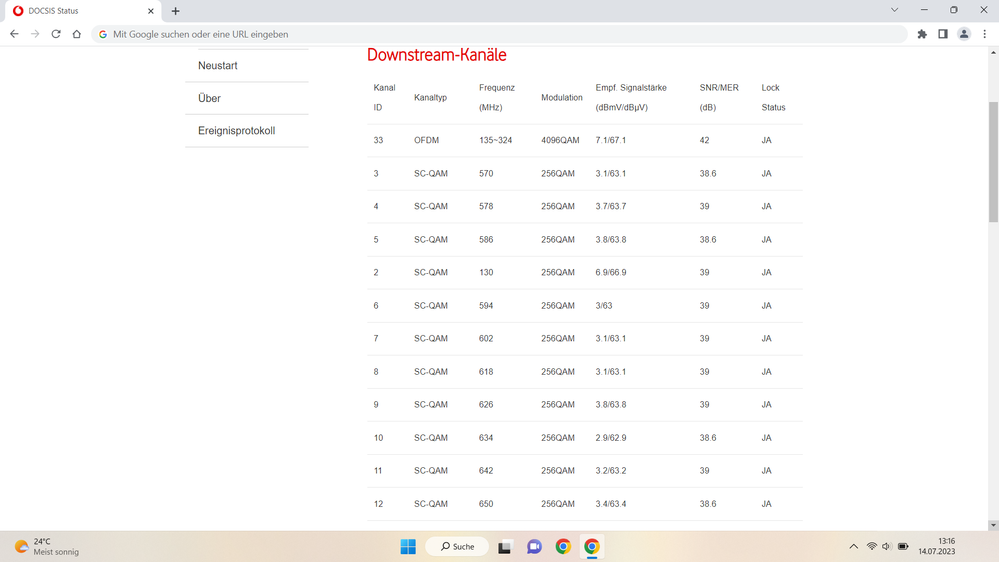This screenshot has height=562, width=999.
Task: Click the Kanal ID 33 cell
Action: (378, 140)
